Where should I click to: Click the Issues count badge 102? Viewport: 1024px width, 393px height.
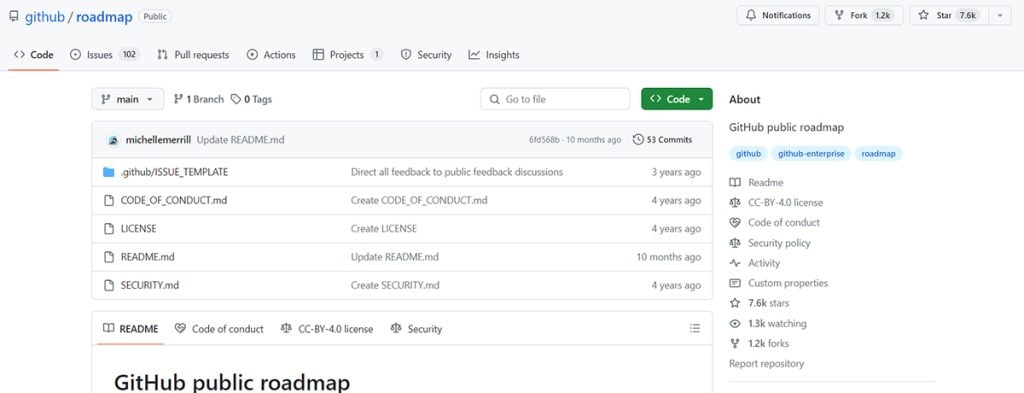click(129, 55)
